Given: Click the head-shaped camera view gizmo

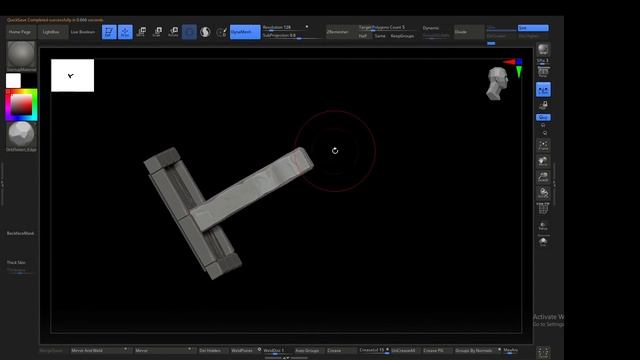Looking at the screenshot, I should coord(497,84).
